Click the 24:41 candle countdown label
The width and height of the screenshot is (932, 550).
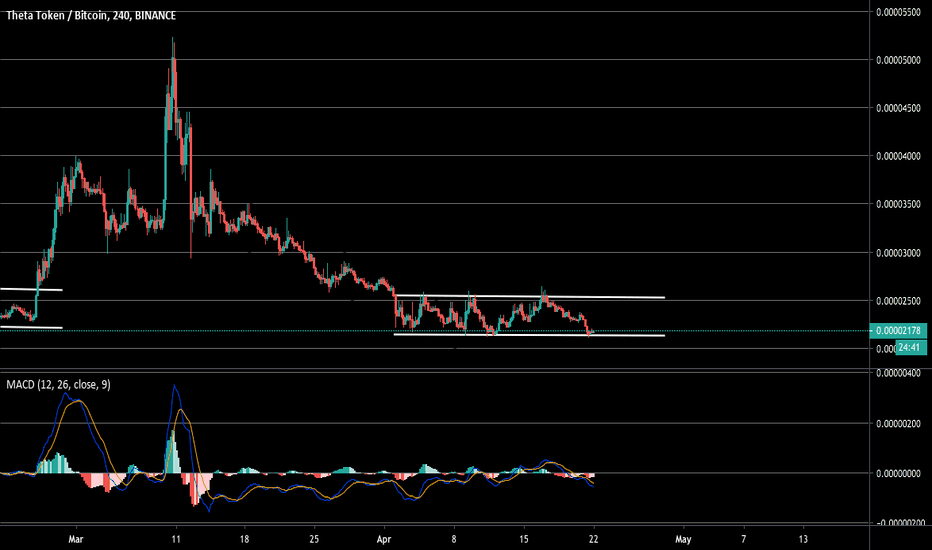pyautogui.click(x=909, y=347)
